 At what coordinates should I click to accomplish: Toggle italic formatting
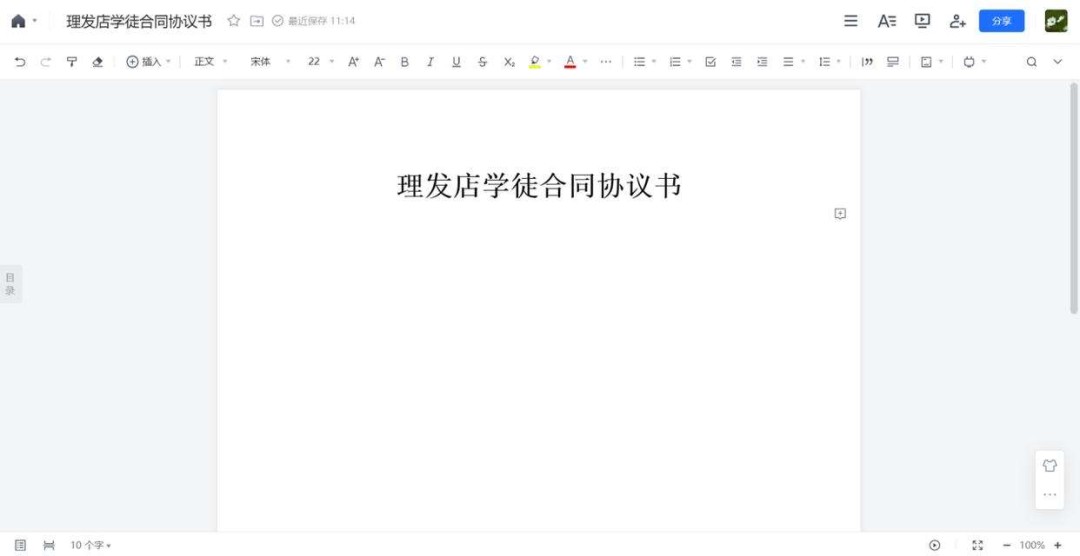430,62
